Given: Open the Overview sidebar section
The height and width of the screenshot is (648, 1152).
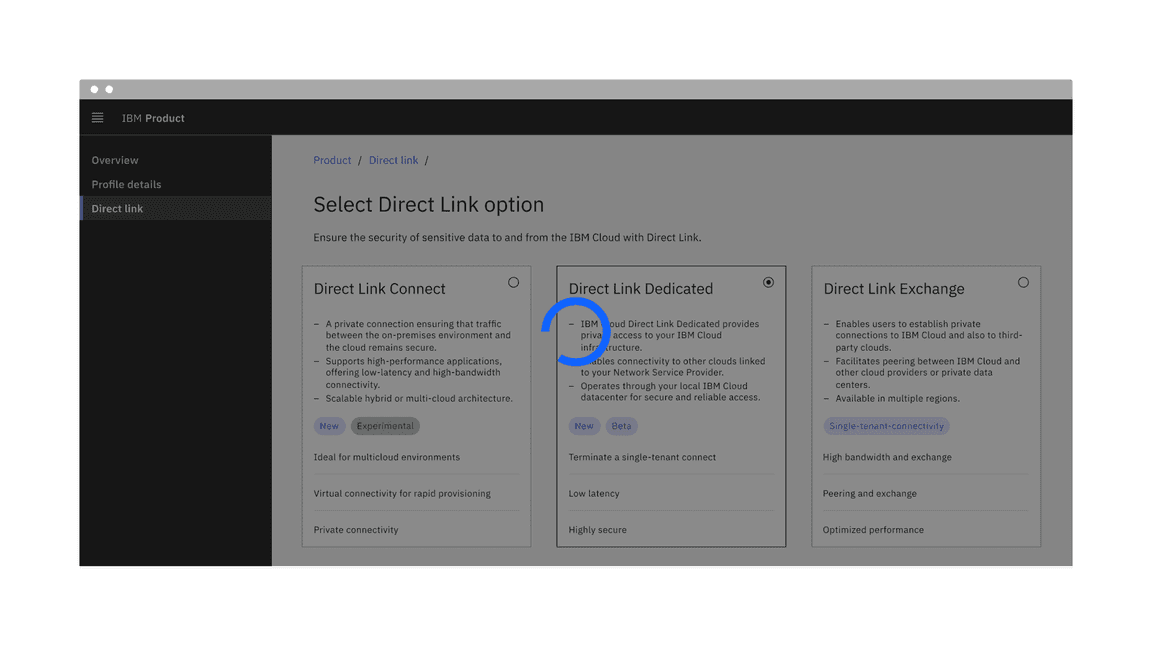Looking at the screenshot, I should coord(114,160).
